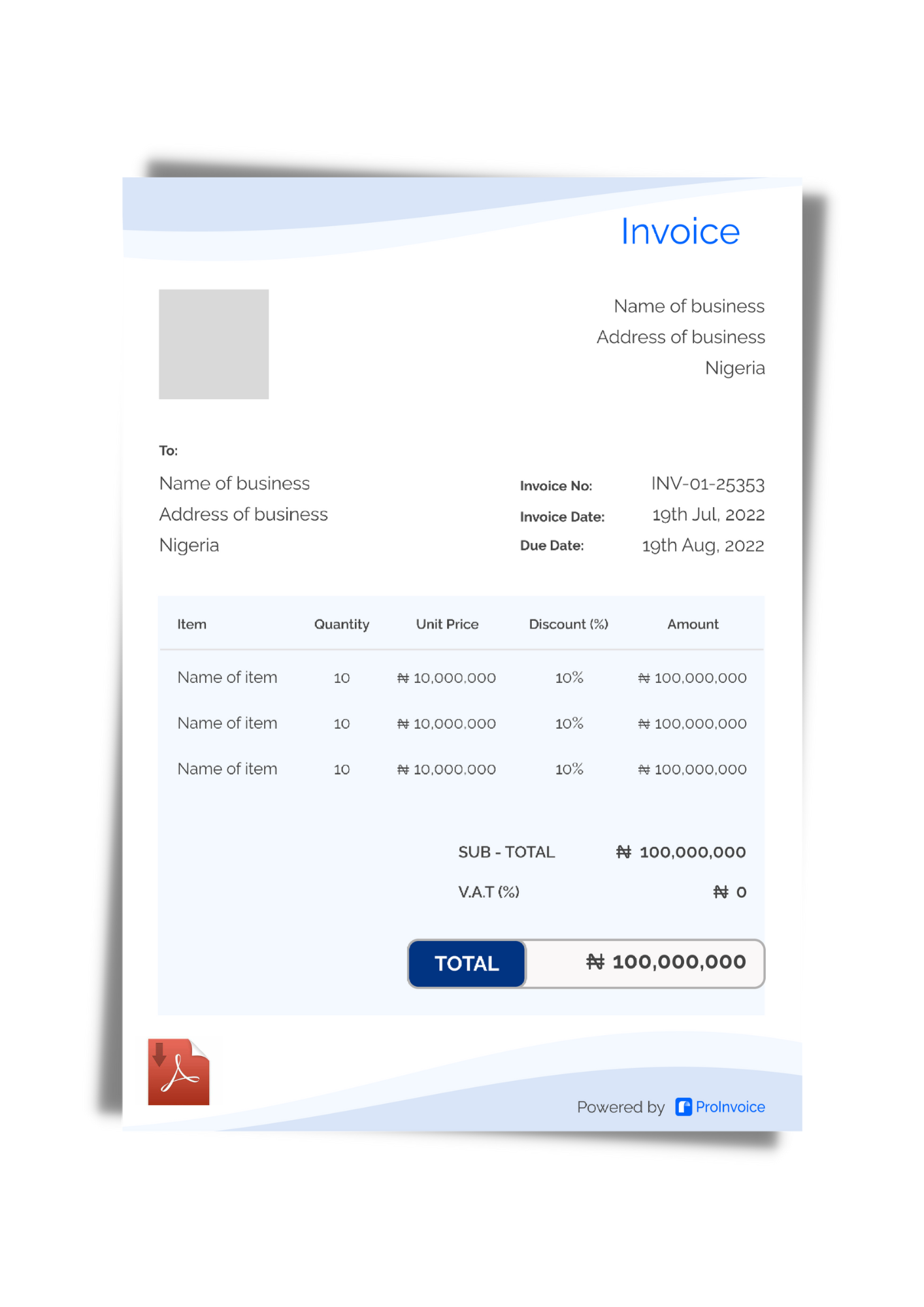Viewport: 924px width, 1307px height.
Task: Click the blue ProInvoice logo icon
Action: tap(683, 1107)
